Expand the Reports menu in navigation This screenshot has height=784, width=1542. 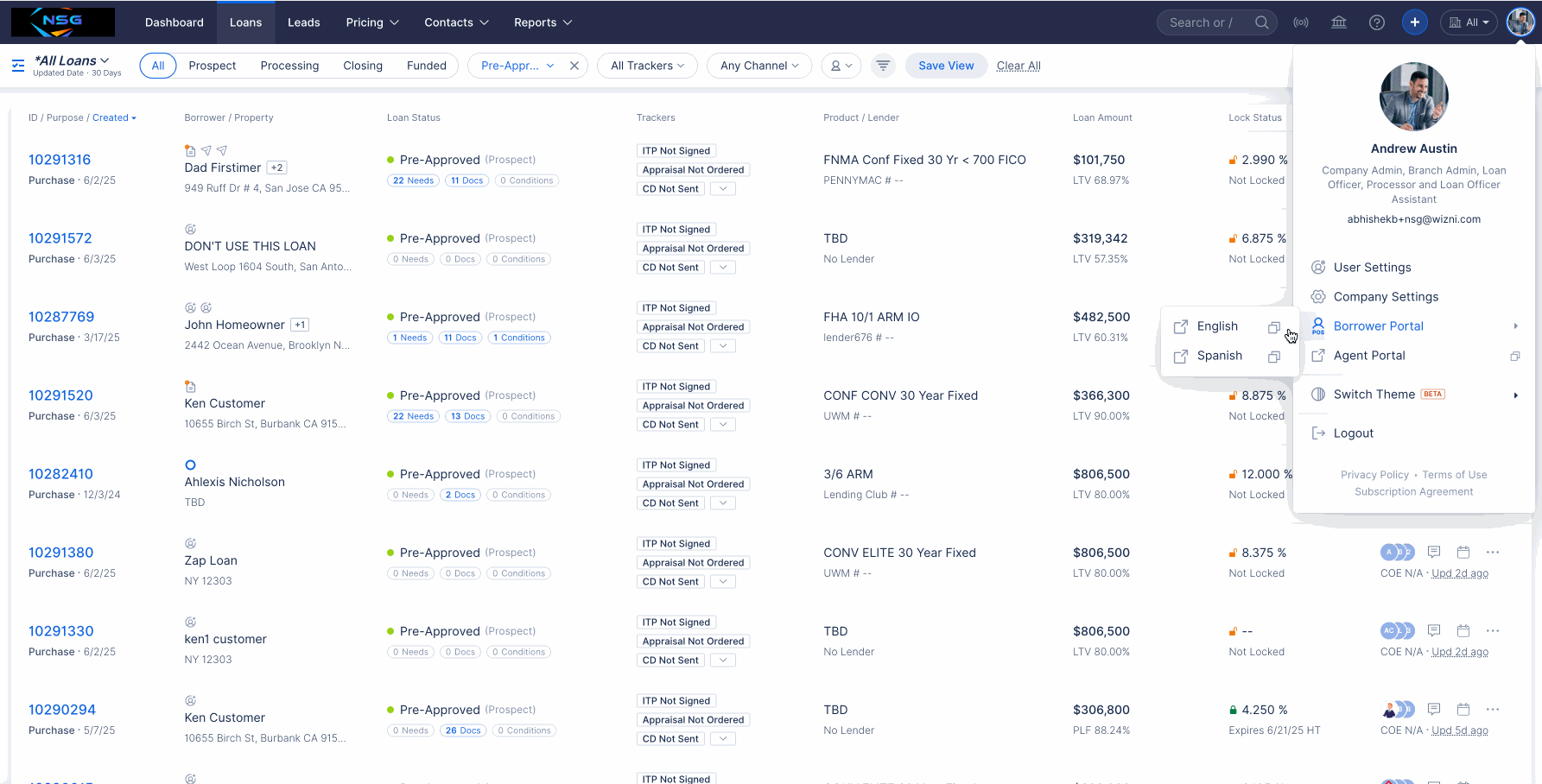(x=543, y=22)
